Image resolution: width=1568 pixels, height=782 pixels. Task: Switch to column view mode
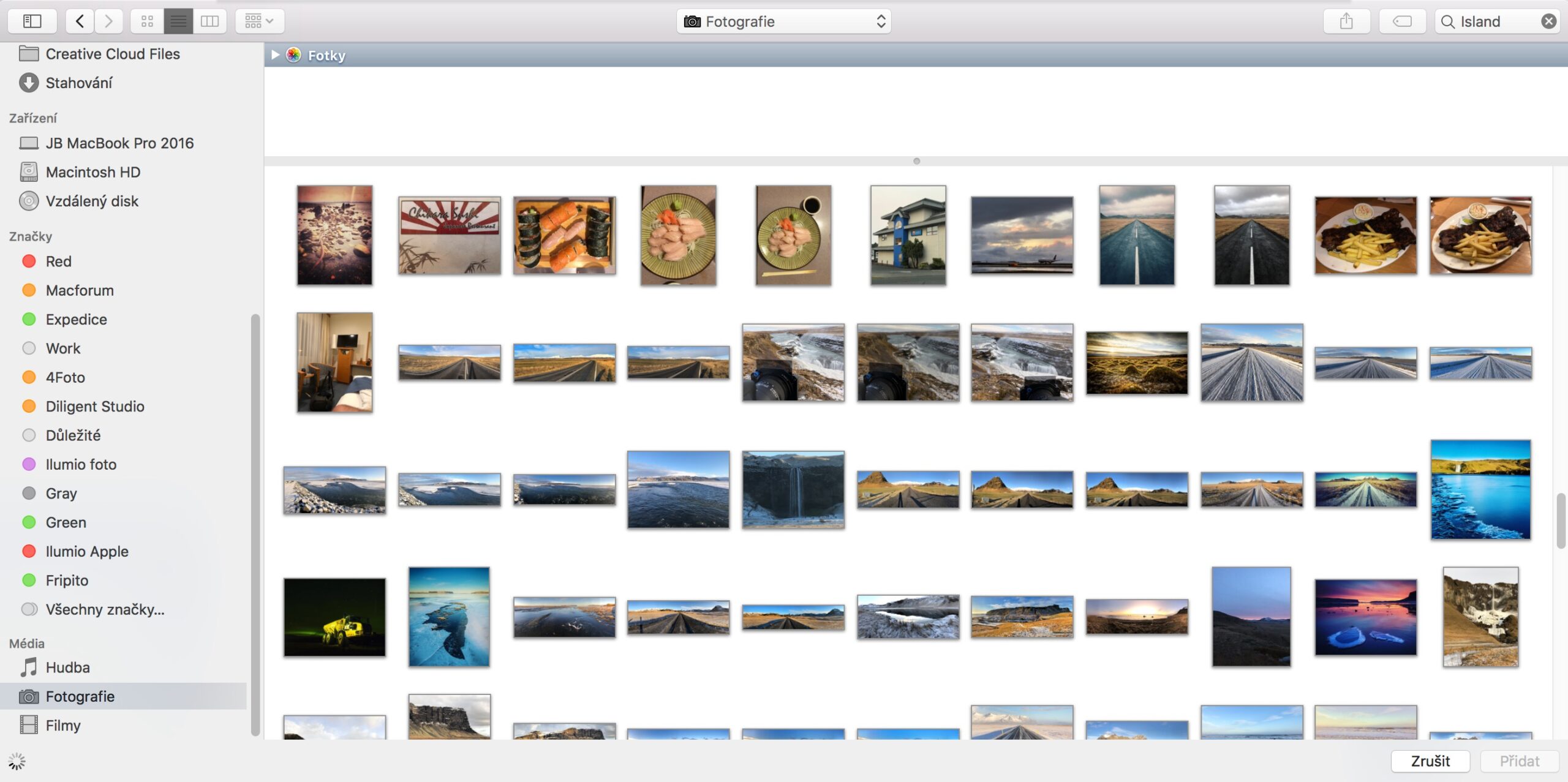click(x=209, y=21)
